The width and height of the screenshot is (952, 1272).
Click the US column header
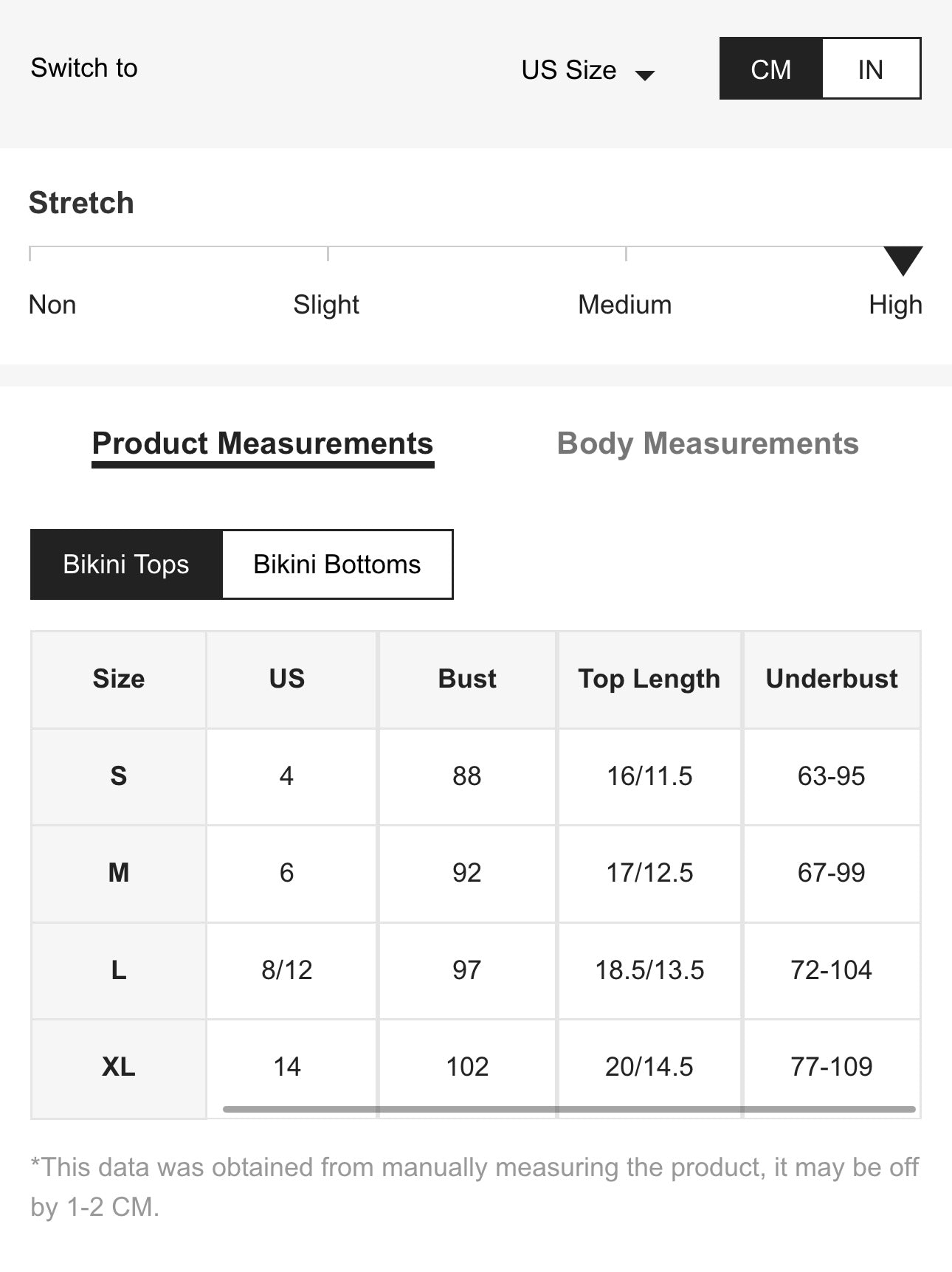click(x=287, y=679)
